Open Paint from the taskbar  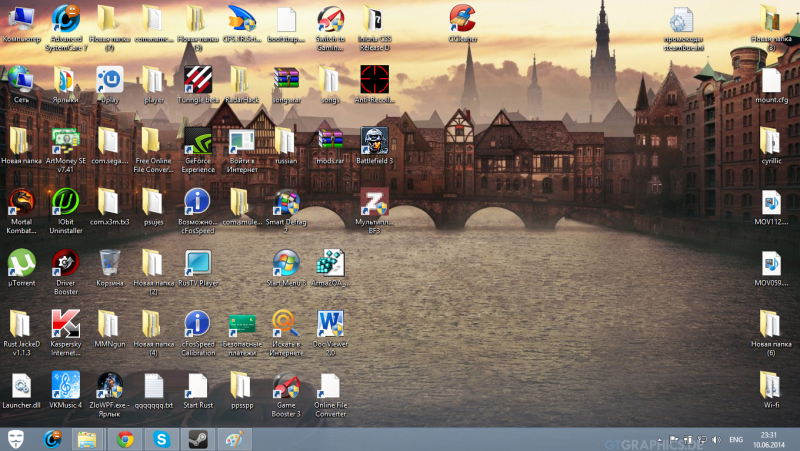tap(234, 439)
